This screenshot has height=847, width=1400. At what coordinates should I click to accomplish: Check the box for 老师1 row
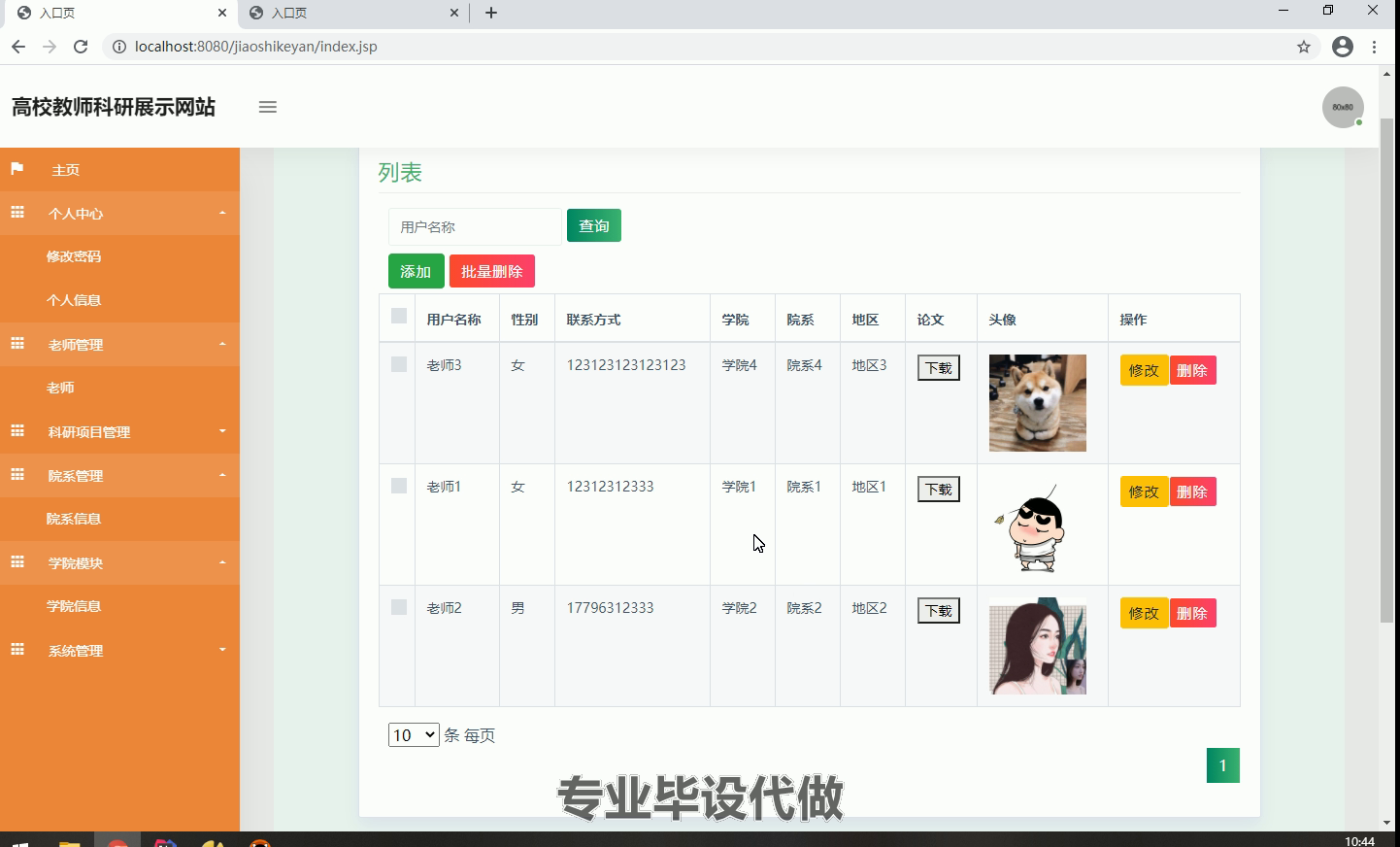pyautogui.click(x=399, y=486)
